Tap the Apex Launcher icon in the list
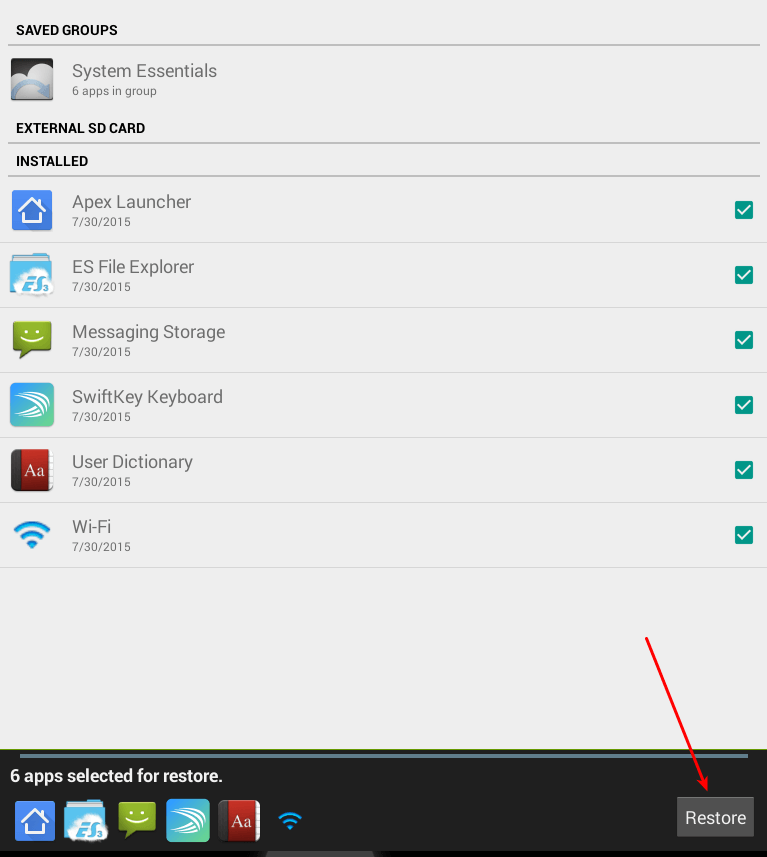Image resolution: width=767 pixels, height=857 pixels. click(32, 210)
